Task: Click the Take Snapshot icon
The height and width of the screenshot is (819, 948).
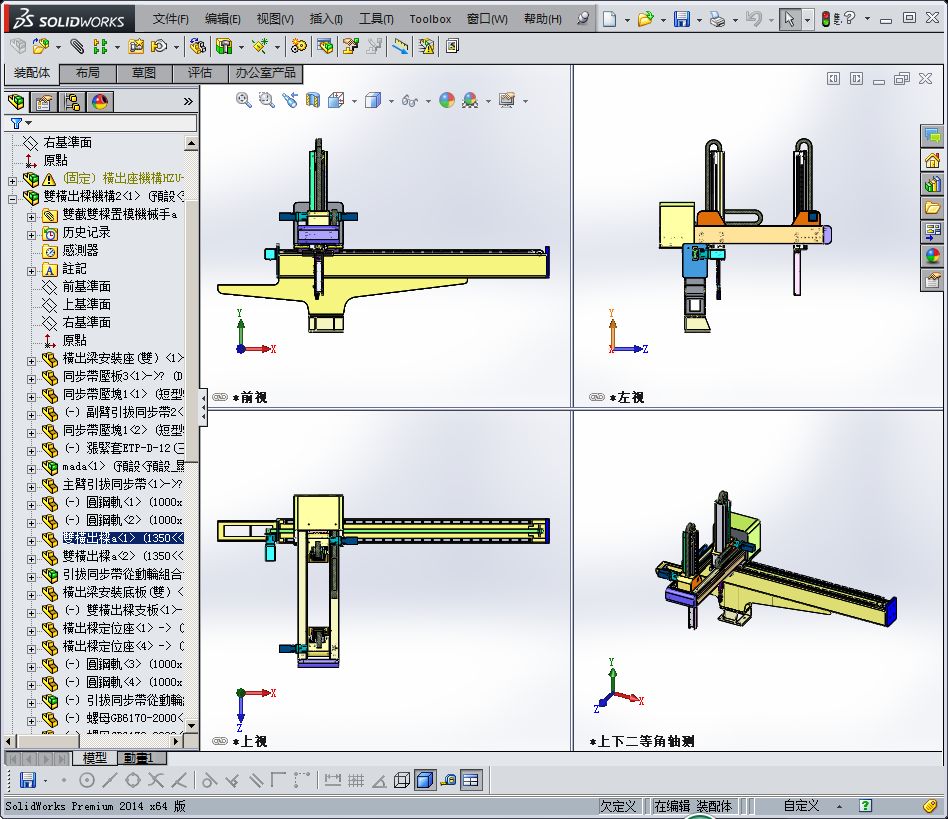Action: (x=452, y=46)
